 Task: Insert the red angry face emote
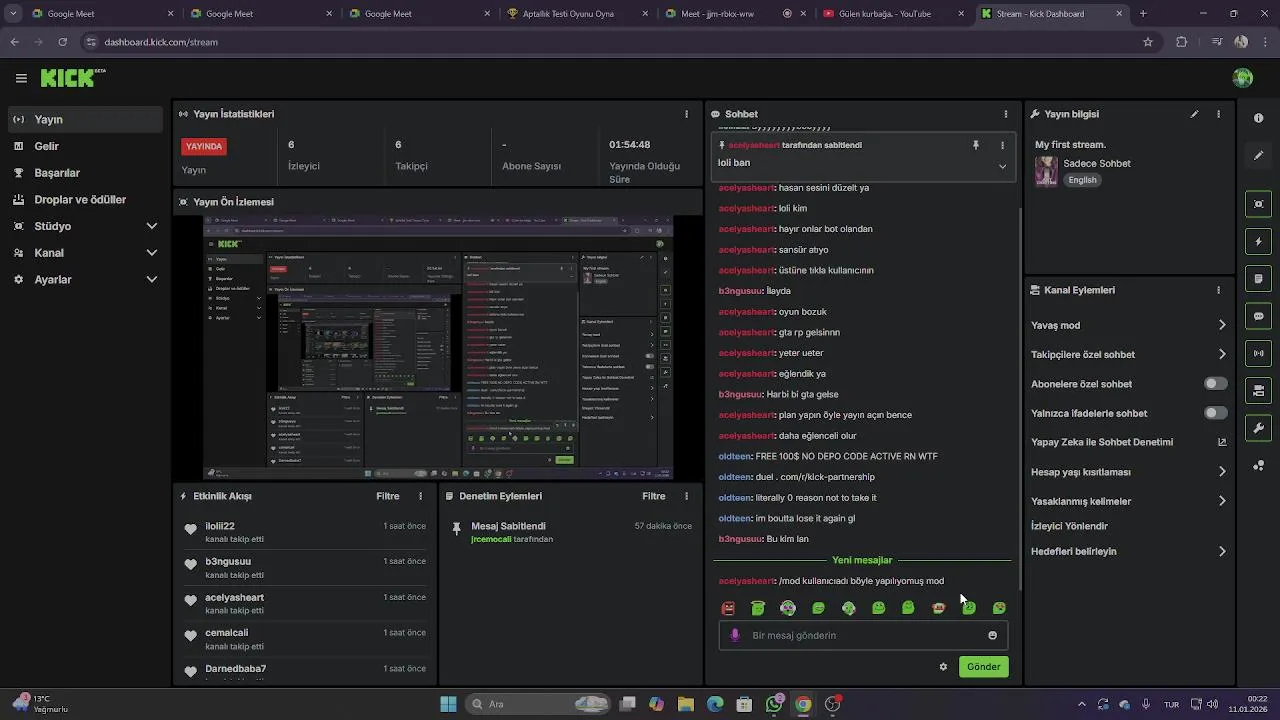(728, 608)
